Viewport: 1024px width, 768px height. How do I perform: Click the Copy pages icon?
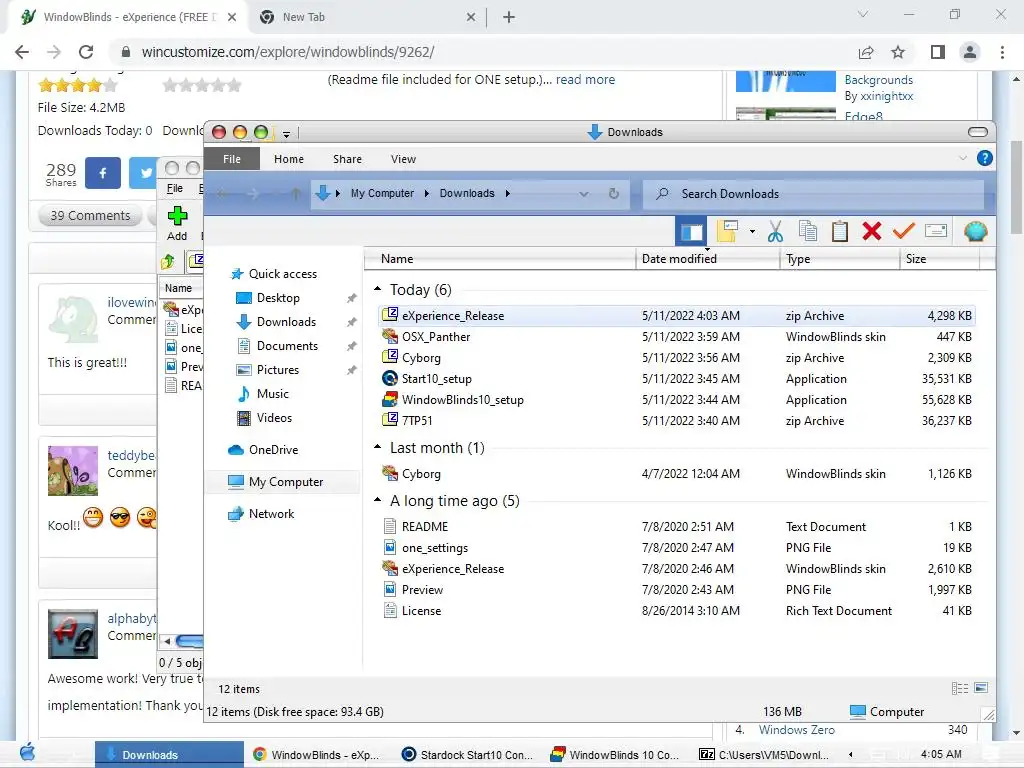(x=808, y=231)
